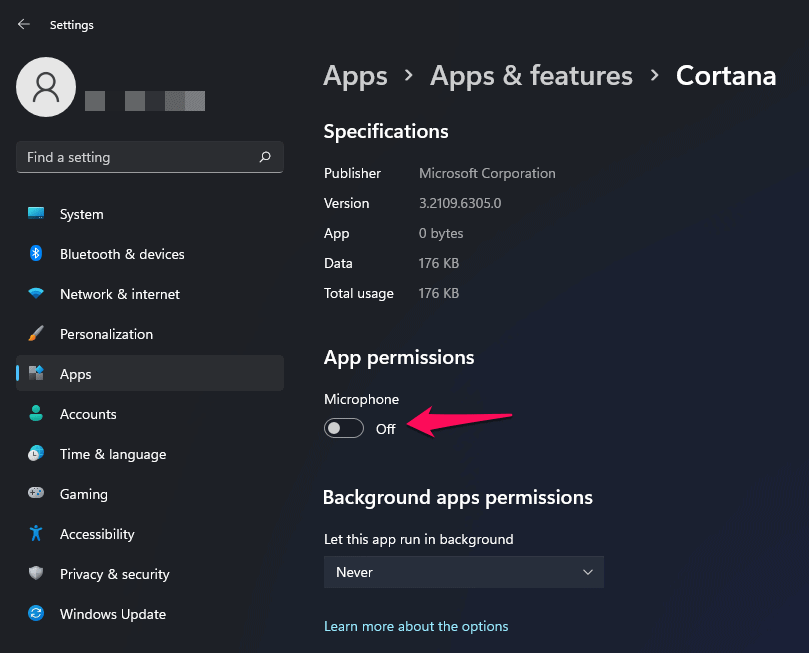
Task: Open Time & language settings
Action: [x=113, y=454]
